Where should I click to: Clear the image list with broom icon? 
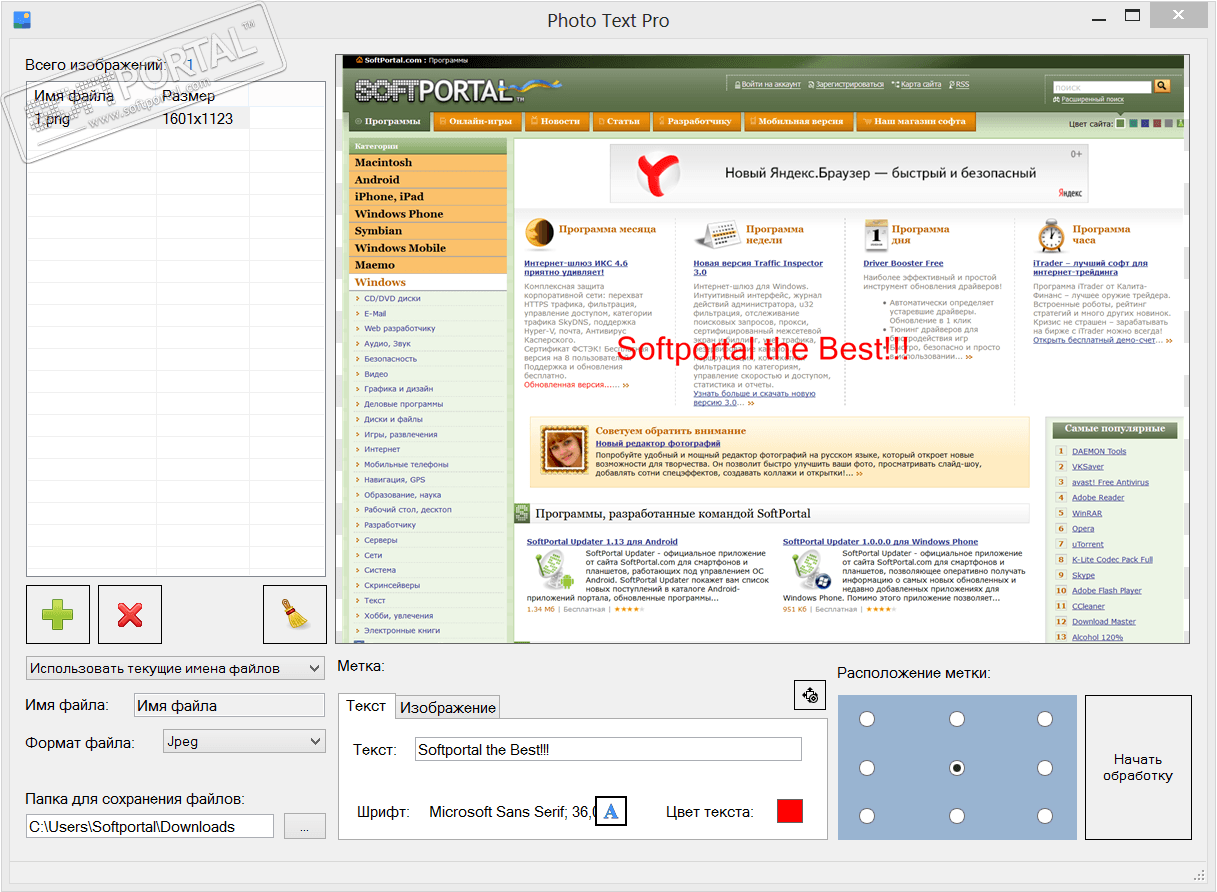coord(295,614)
